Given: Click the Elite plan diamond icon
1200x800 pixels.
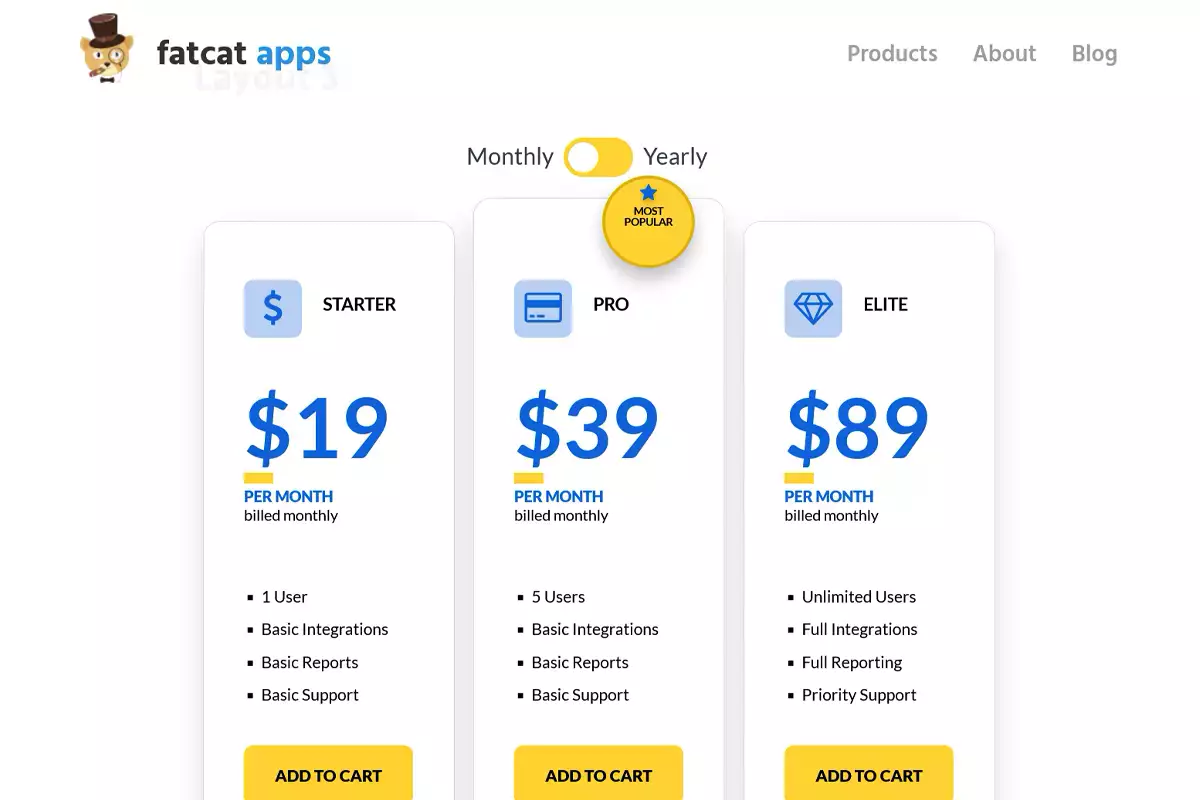Looking at the screenshot, I should (x=813, y=308).
